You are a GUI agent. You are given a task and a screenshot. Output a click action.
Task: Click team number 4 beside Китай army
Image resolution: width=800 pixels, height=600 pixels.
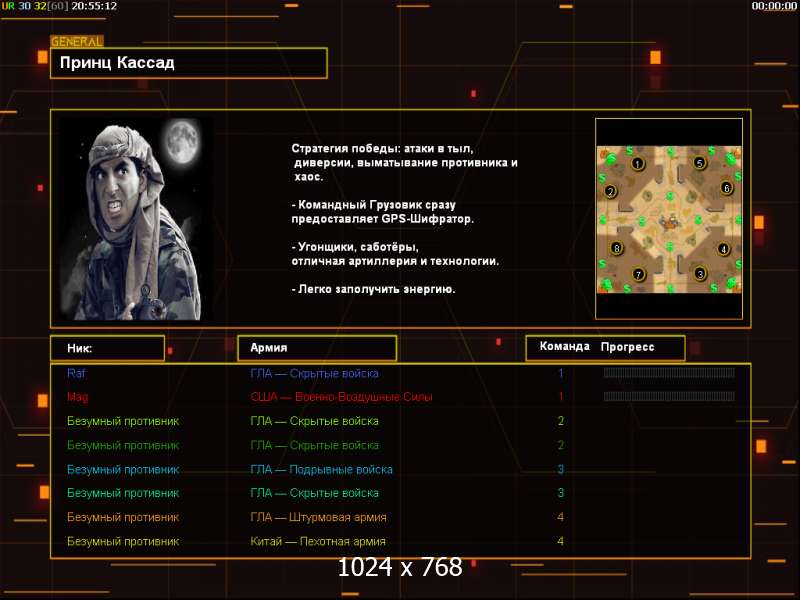pos(561,541)
